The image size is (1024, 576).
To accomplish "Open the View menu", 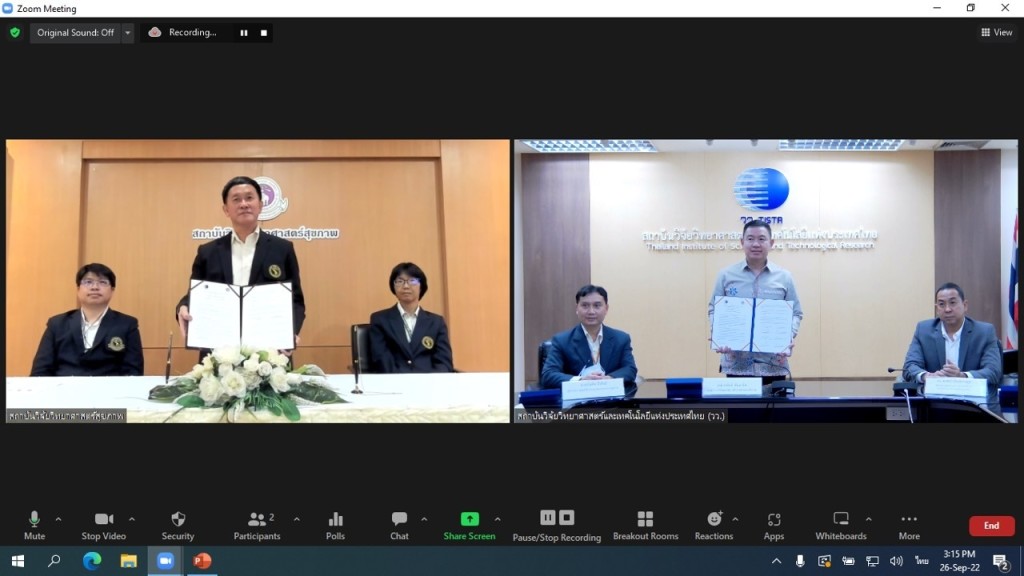I will click(x=996, y=32).
